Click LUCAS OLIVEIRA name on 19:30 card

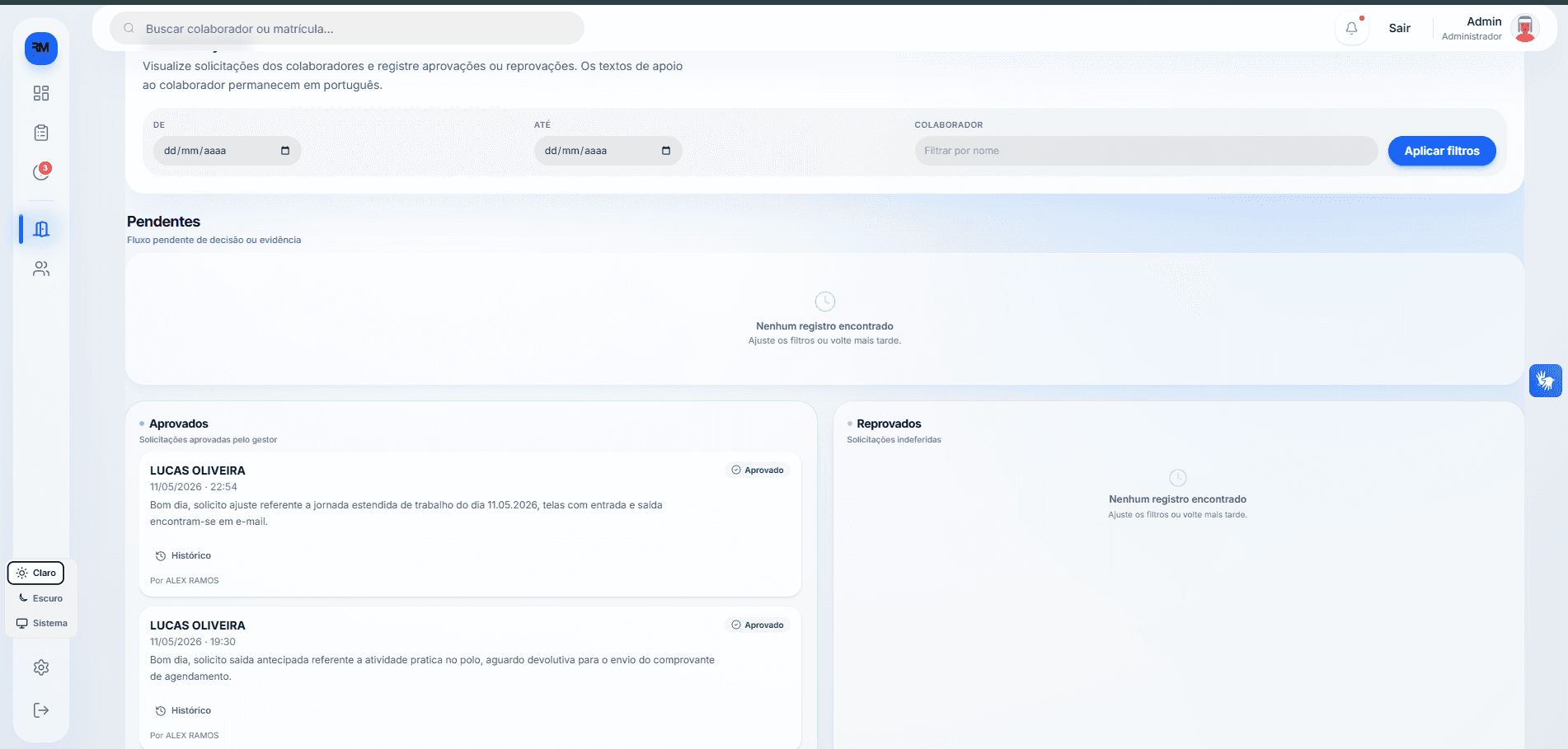coord(198,625)
